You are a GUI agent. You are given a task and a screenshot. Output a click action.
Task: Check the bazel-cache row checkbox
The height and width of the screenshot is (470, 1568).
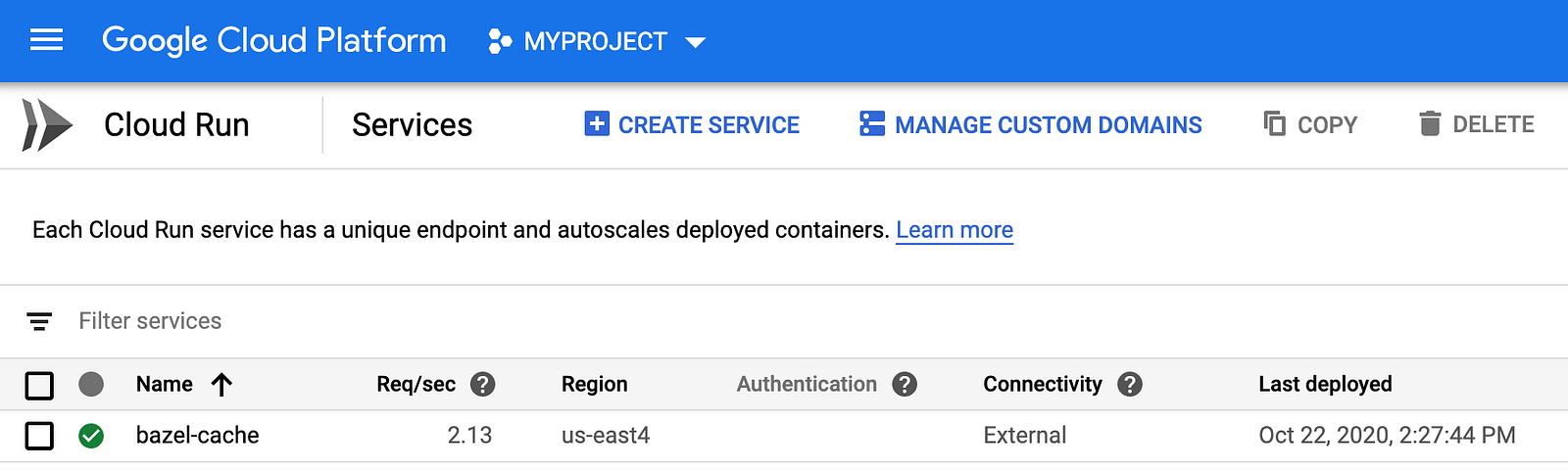pos(39,436)
